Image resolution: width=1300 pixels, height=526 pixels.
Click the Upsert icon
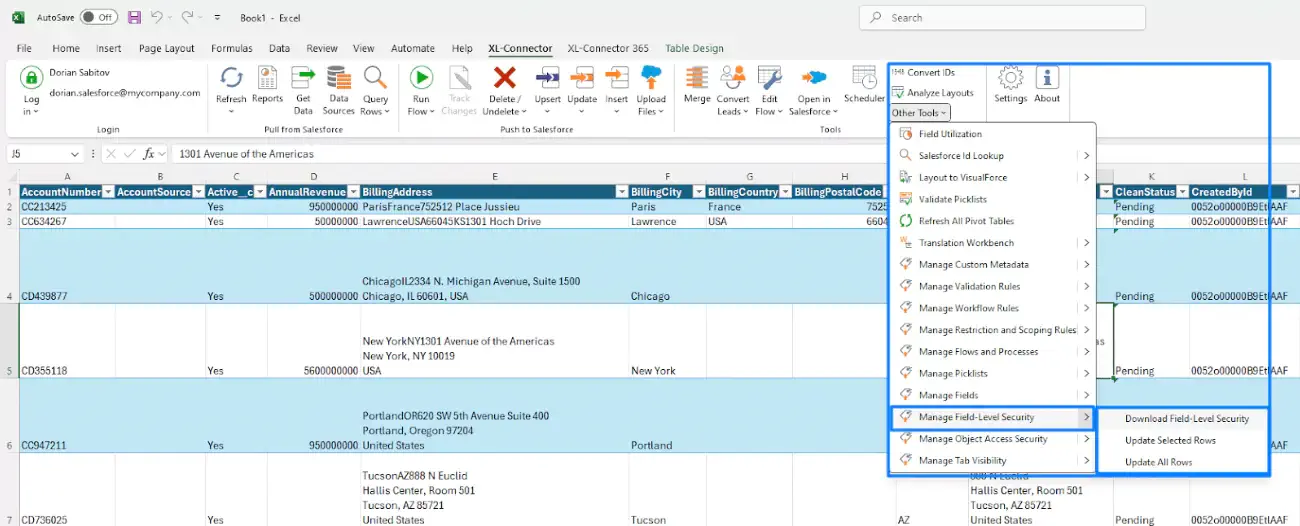pos(547,78)
